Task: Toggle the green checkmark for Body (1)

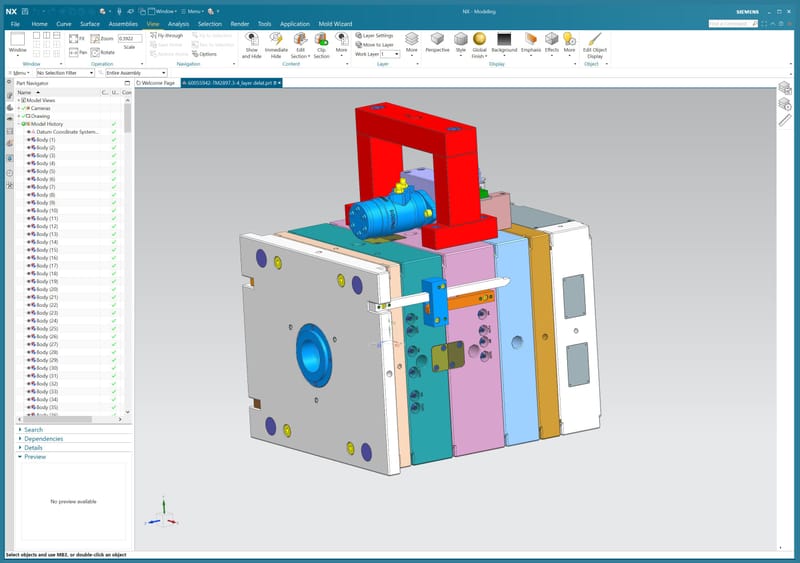Action: coord(114,139)
